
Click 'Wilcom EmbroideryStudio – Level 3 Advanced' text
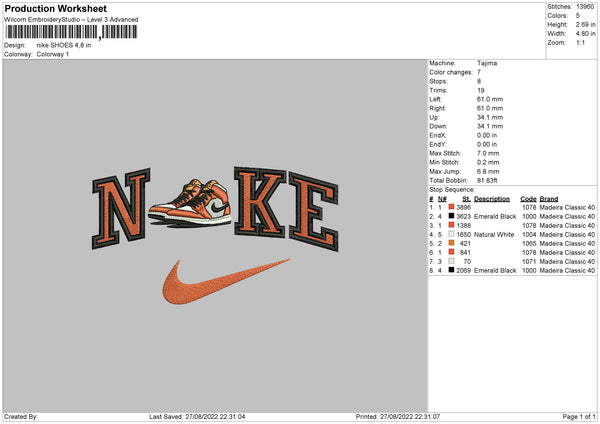(x=71, y=20)
